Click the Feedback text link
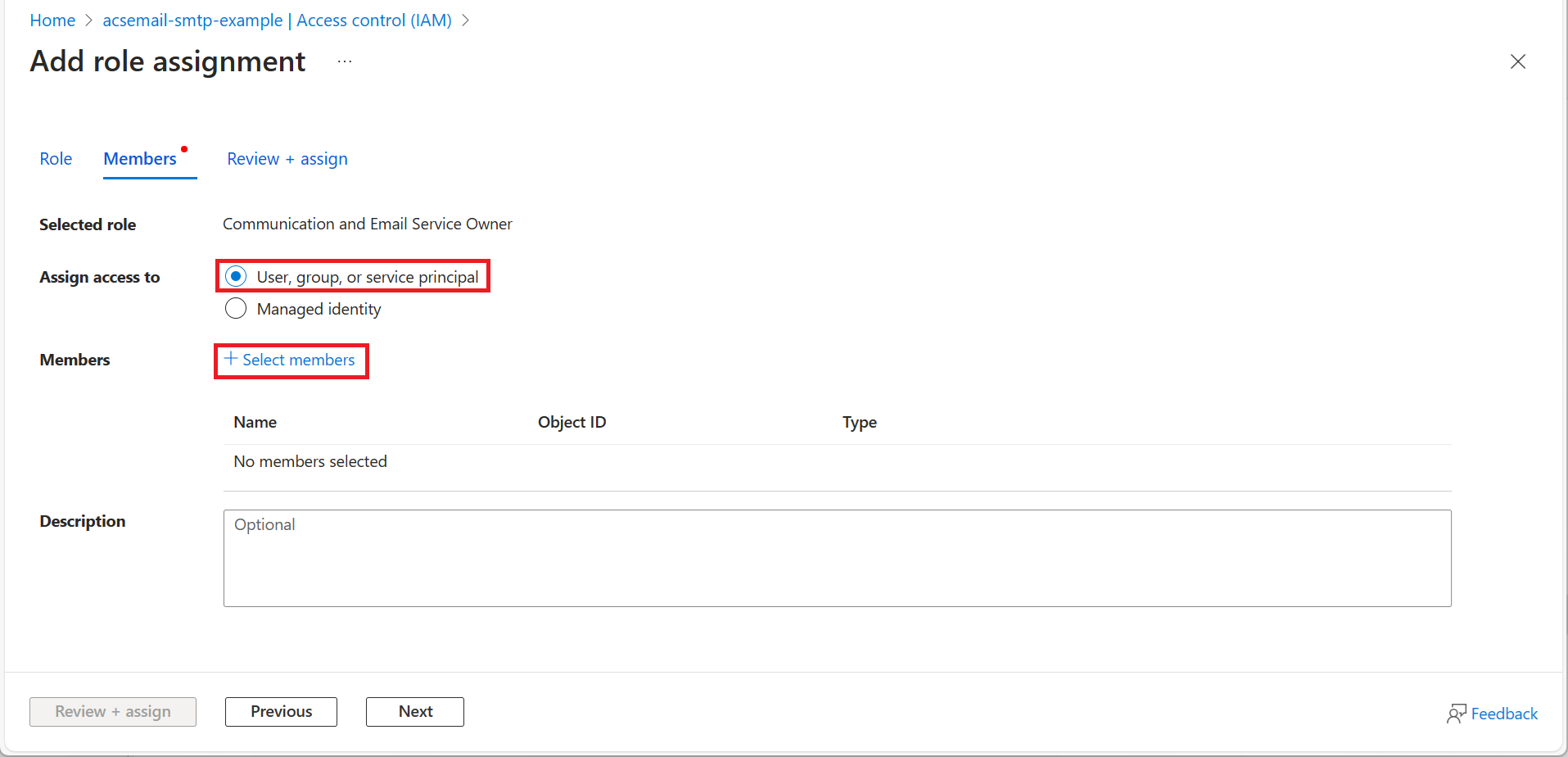The width and height of the screenshot is (1568, 757). point(1503,713)
